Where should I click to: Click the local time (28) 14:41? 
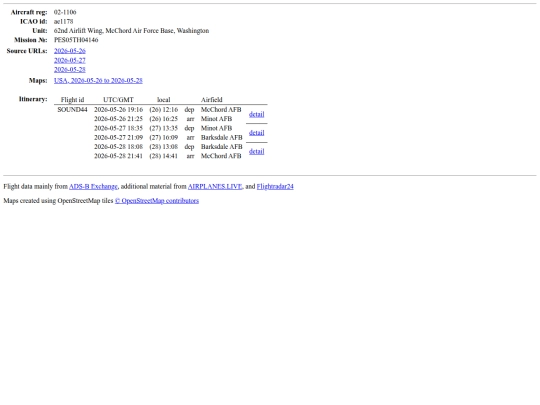164,156
